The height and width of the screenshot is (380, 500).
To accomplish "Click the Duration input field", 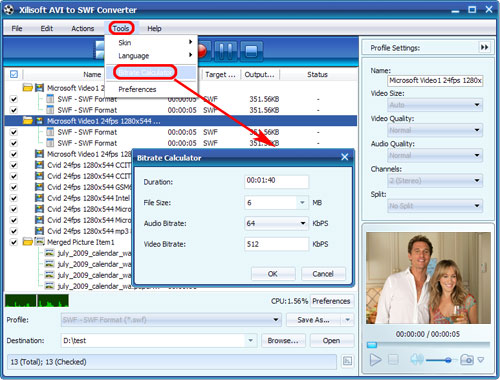I will [276, 181].
